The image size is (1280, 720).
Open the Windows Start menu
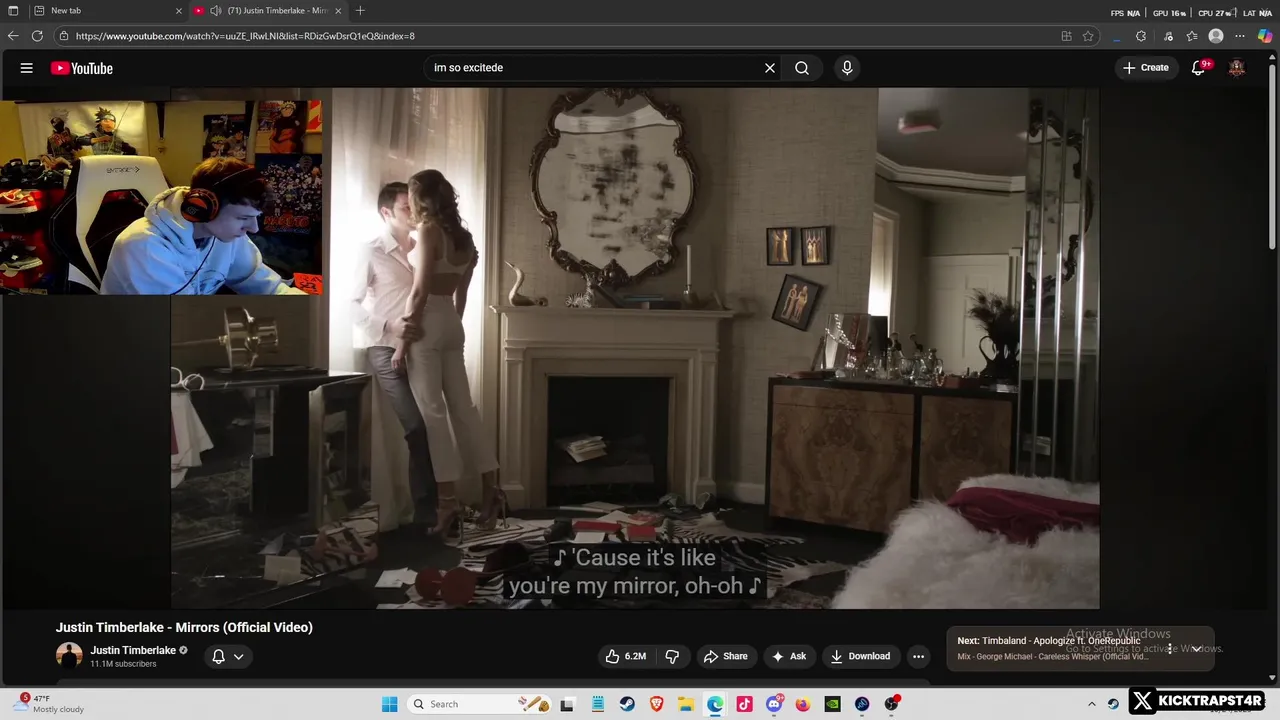[x=390, y=704]
